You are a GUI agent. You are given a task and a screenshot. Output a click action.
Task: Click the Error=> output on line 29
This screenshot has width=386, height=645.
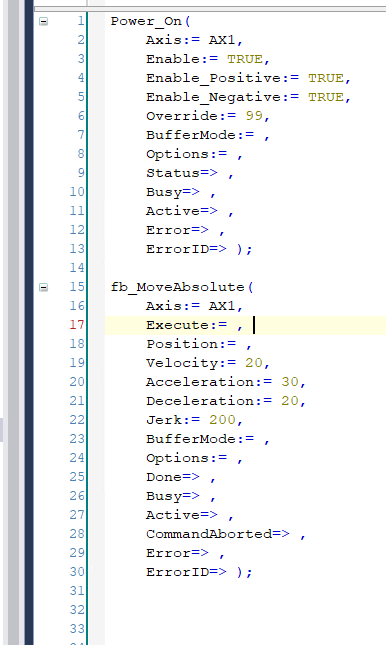tap(186, 553)
